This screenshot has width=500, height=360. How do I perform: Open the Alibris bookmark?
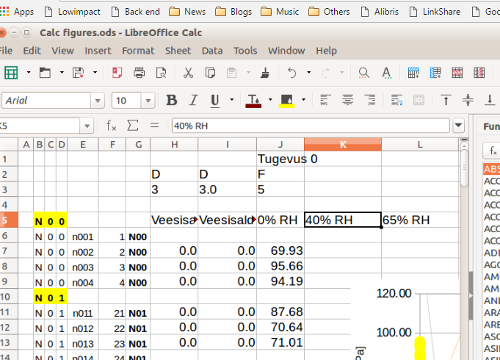click(x=380, y=12)
